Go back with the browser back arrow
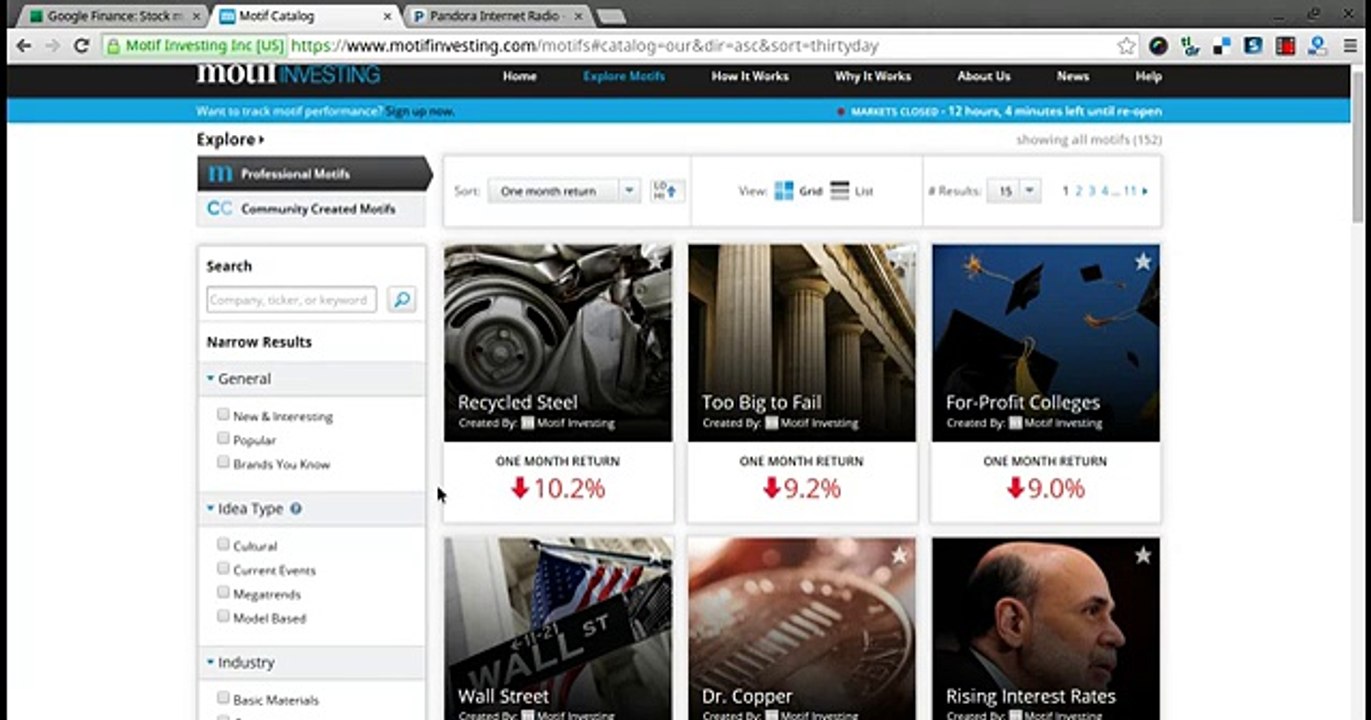Screen dimensions: 1371x720 [x=23, y=46]
